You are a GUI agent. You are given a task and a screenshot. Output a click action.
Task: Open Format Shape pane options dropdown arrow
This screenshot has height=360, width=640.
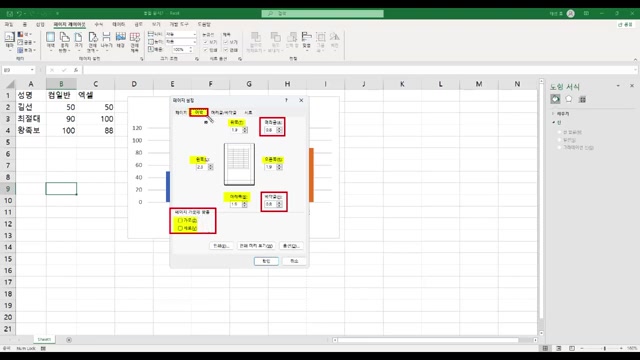618,86
